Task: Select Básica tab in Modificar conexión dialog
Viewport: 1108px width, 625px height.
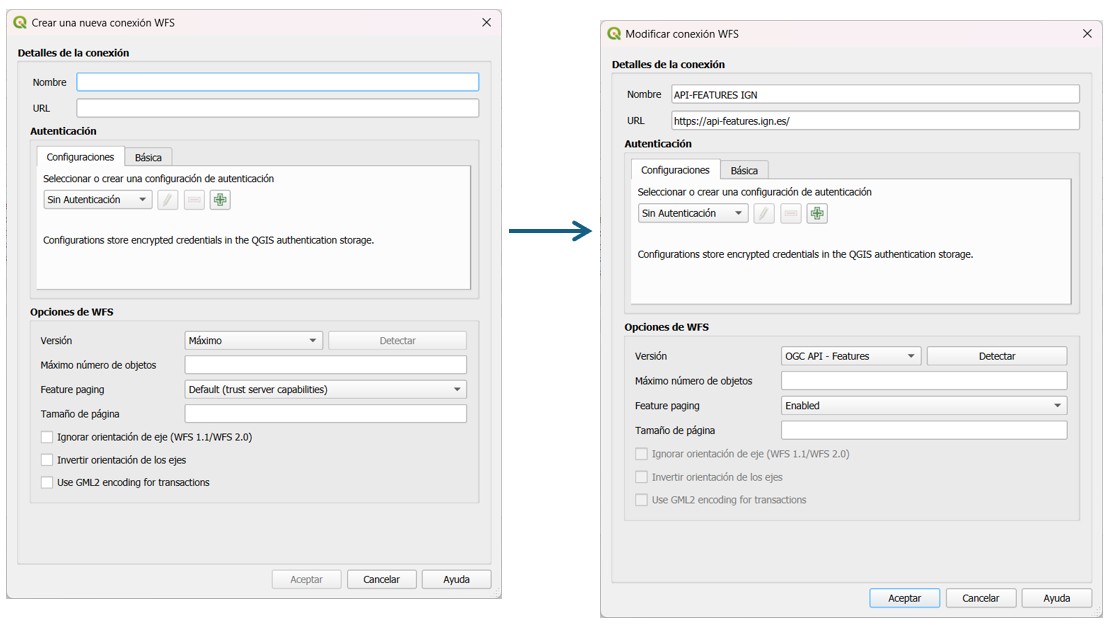Action: click(x=744, y=170)
